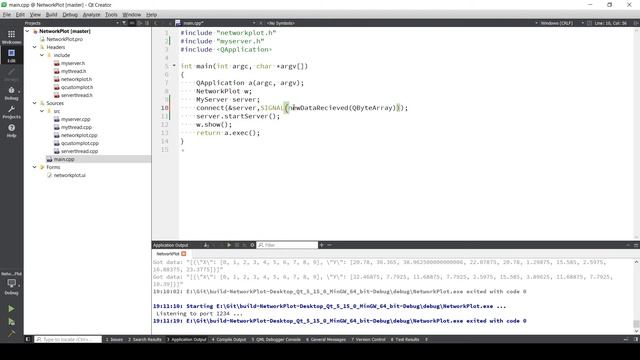Open the Issues pane tab
Screen dimensions: 640x360
point(115,340)
